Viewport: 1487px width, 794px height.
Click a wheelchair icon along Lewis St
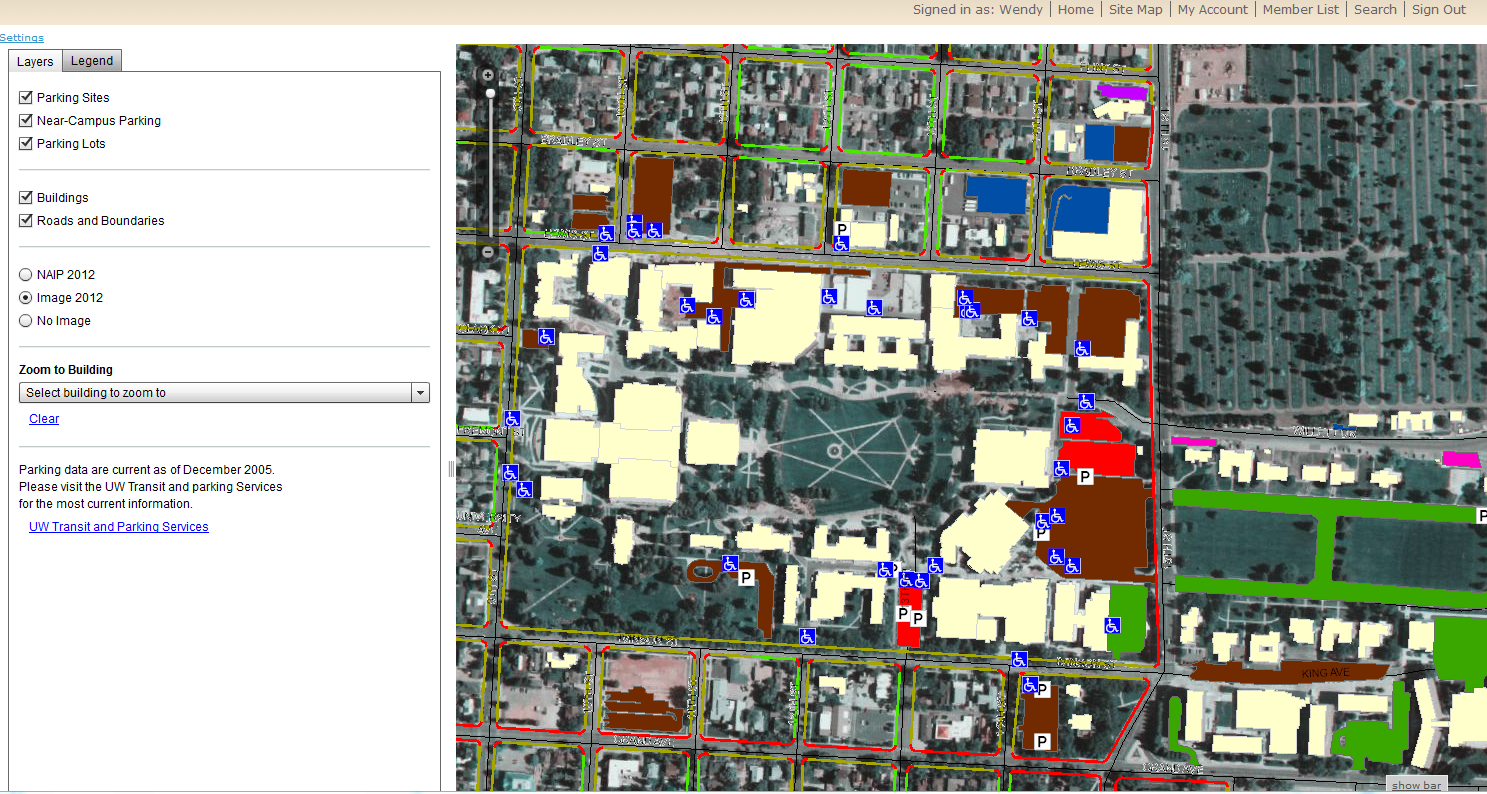[x=806, y=636]
